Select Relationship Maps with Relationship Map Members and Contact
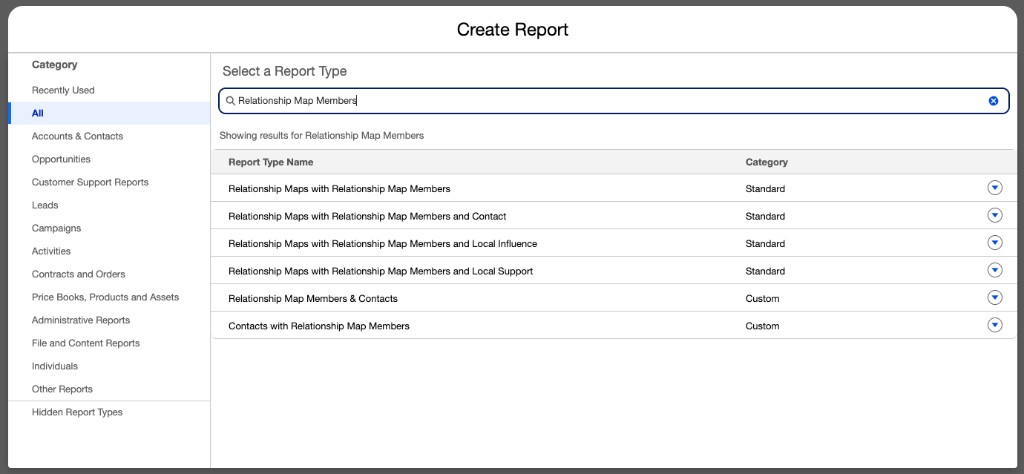This screenshot has width=1024, height=474. point(367,216)
